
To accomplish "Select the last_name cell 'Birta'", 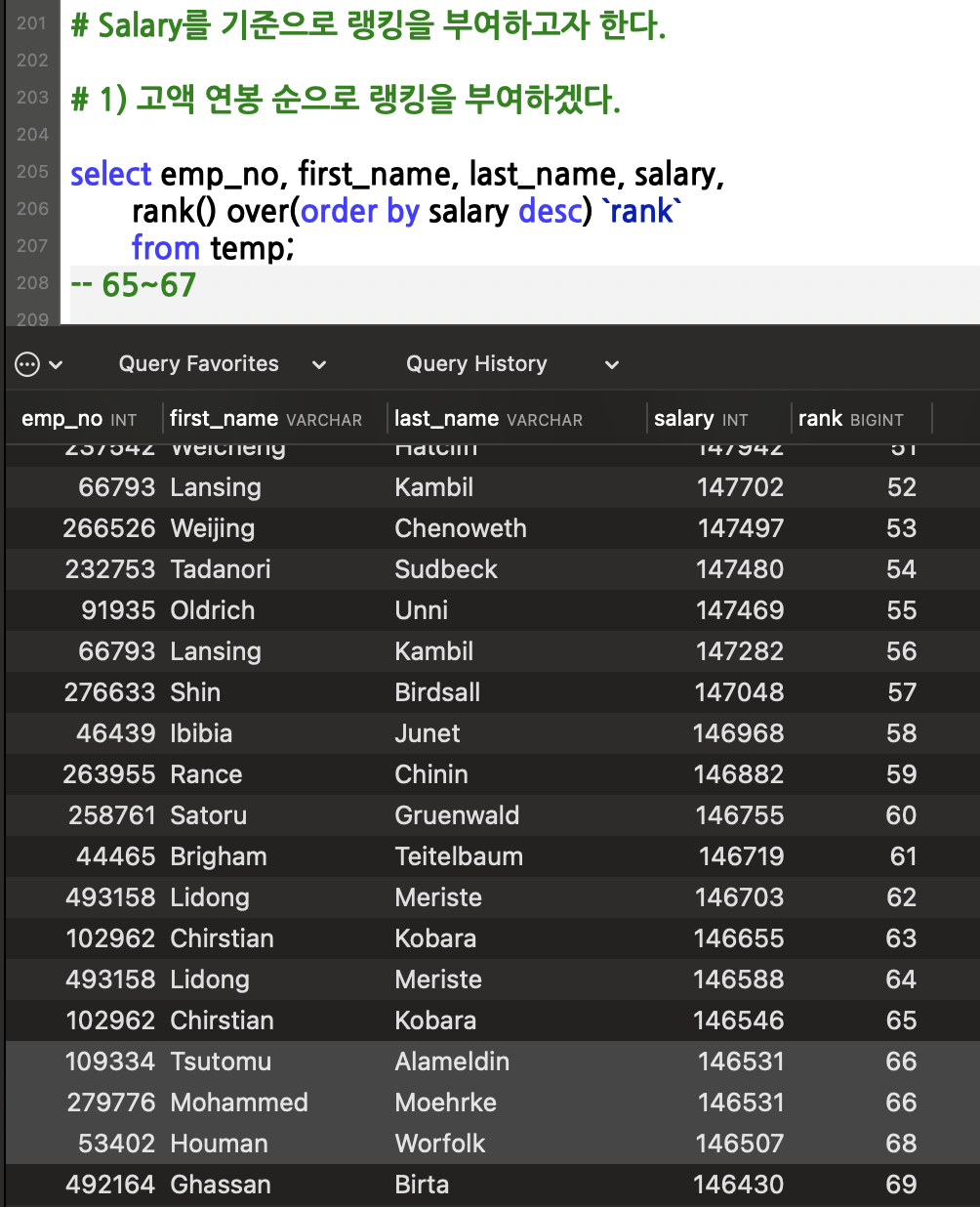I will click(x=422, y=1185).
